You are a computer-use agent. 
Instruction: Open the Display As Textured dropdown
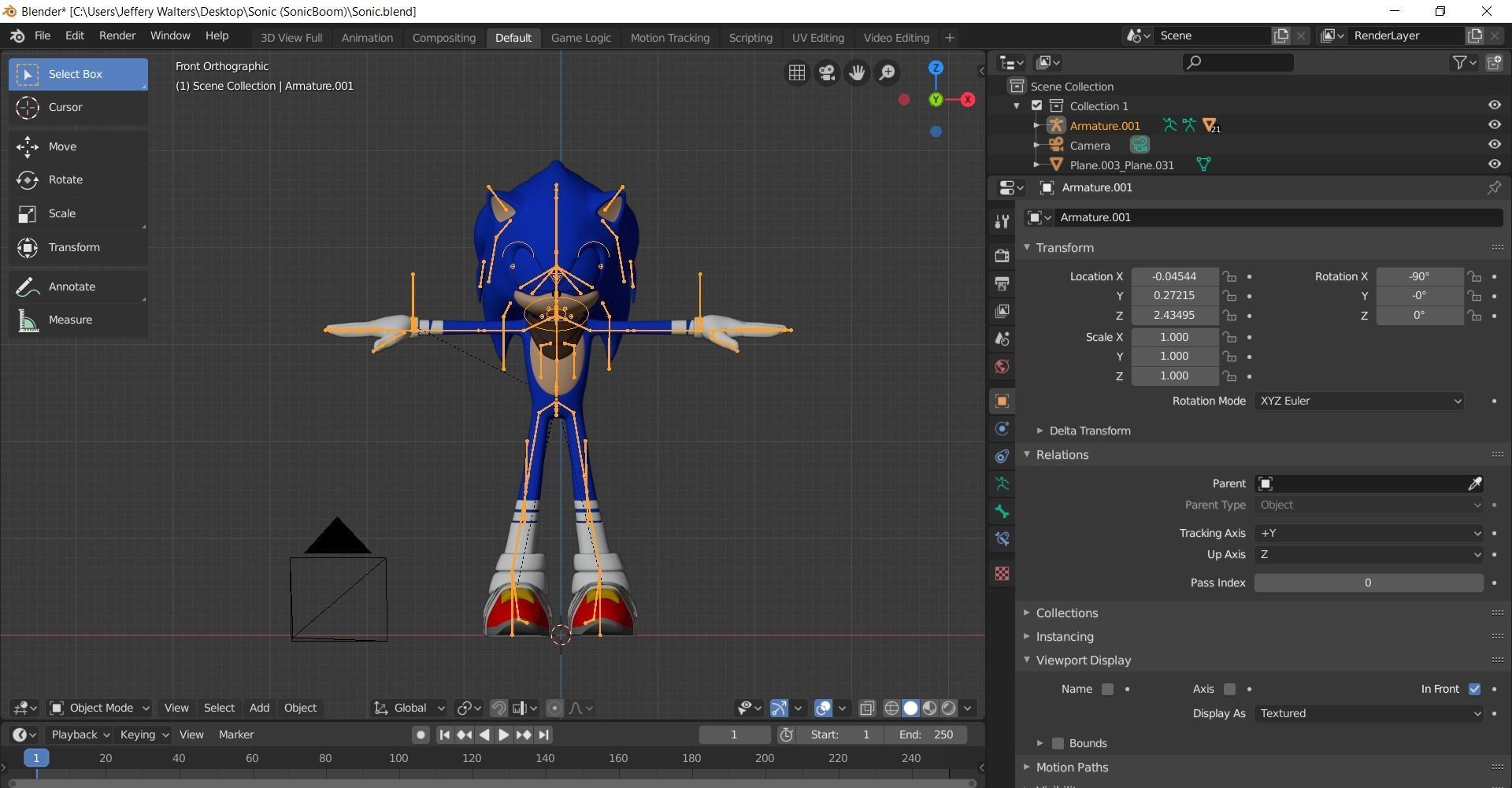click(x=1369, y=713)
